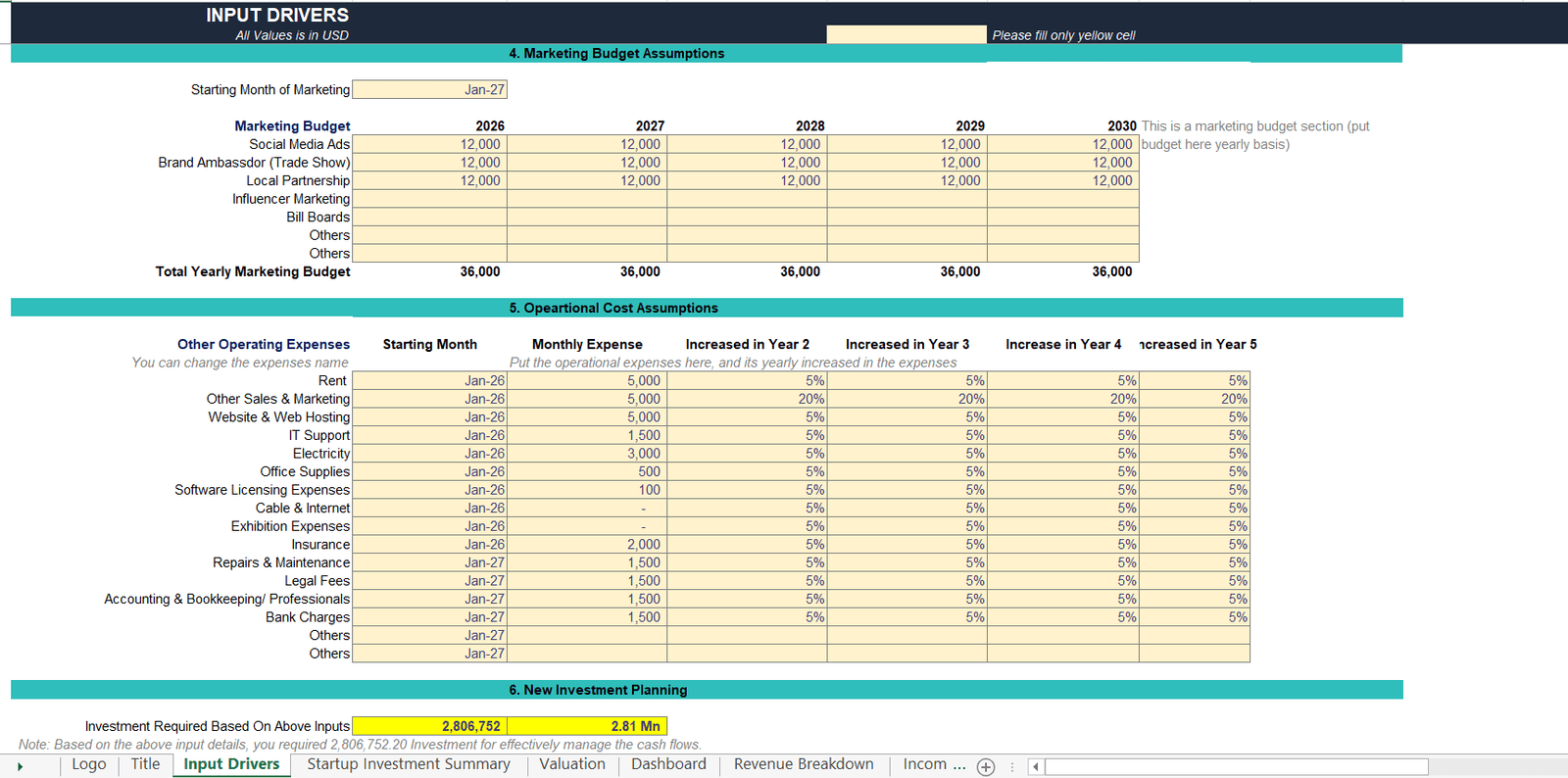Image resolution: width=1568 pixels, height=778 pixels.
Task: Click the investment required 2,806,752 cell
Action: click(429, 726)
